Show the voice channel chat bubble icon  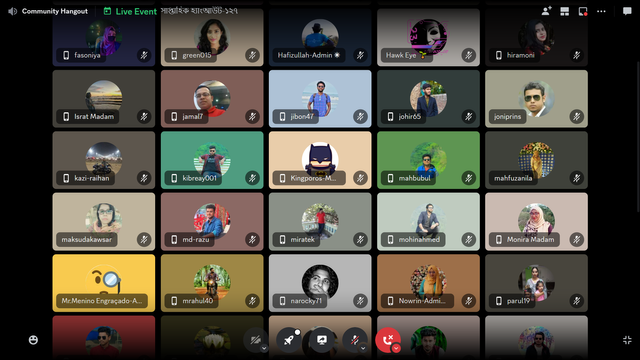pyautogui.click(x=627, y=11)
